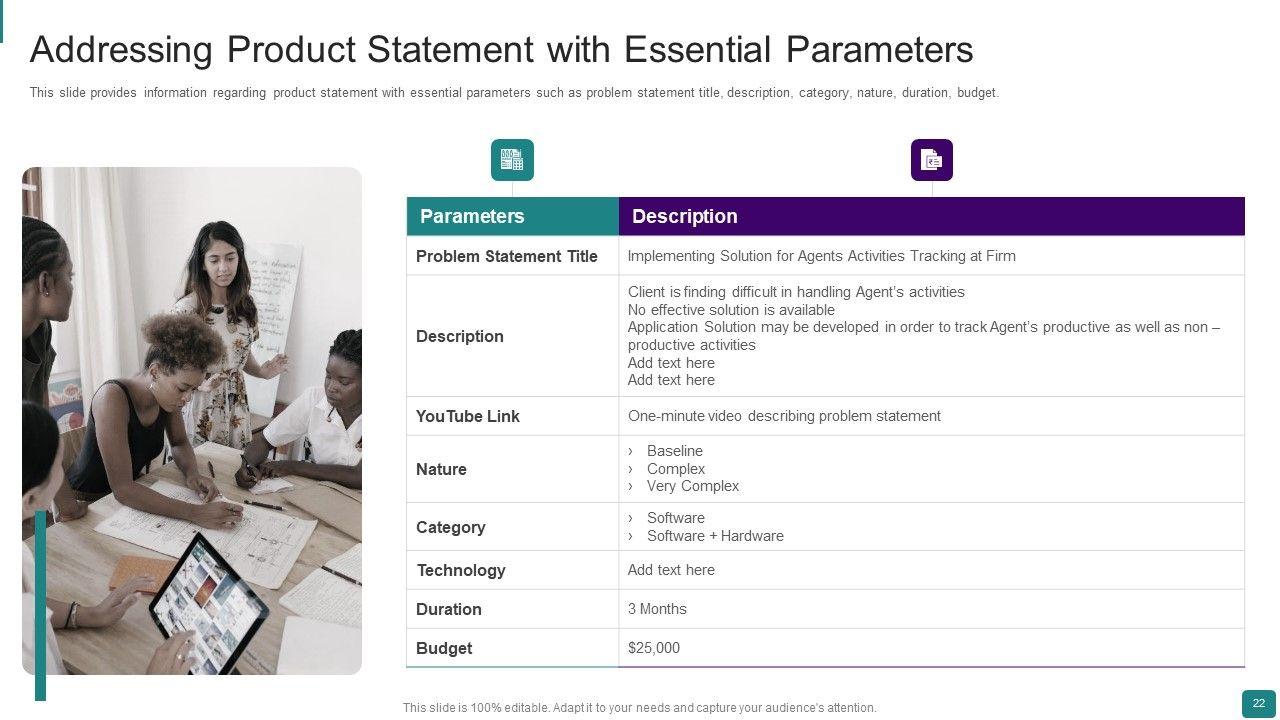This screenshot has height=720, width=1280.
Task: Click the '100% editable' footer text
Action: (639, 708)
